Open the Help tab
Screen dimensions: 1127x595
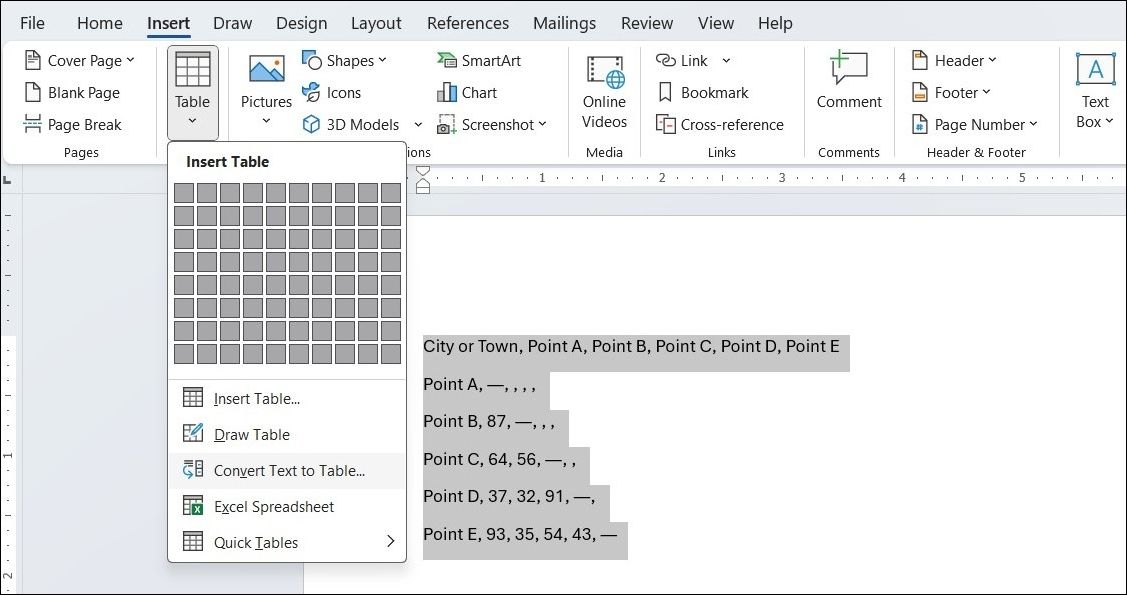click(775, 23)
